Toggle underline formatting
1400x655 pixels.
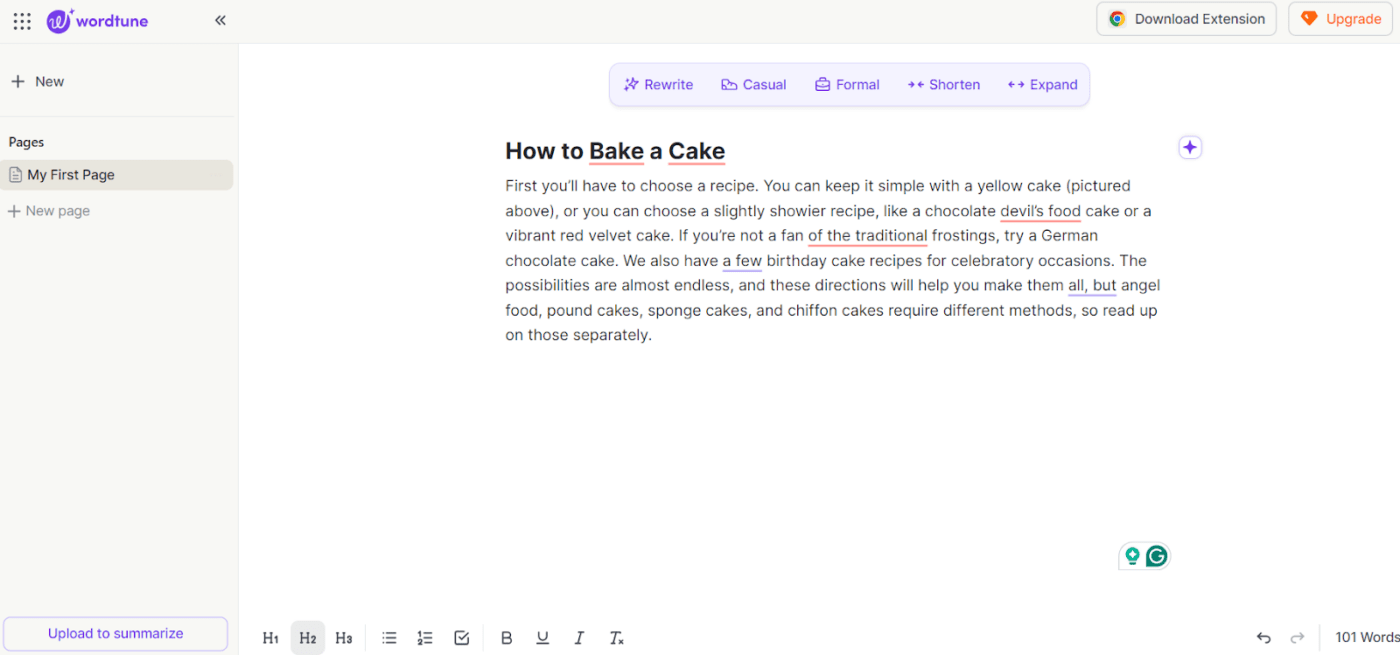click(542, 638)
